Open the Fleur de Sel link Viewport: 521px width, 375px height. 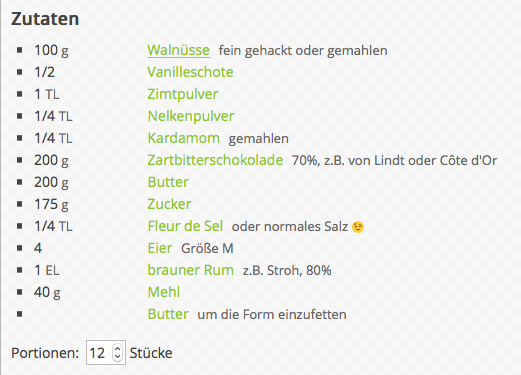[185, 226]
